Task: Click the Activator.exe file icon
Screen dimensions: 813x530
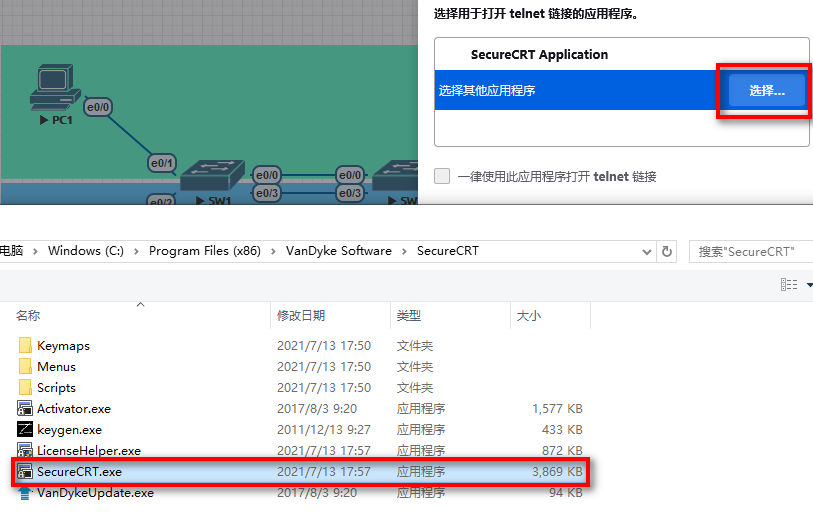Action: coord(24,409)
